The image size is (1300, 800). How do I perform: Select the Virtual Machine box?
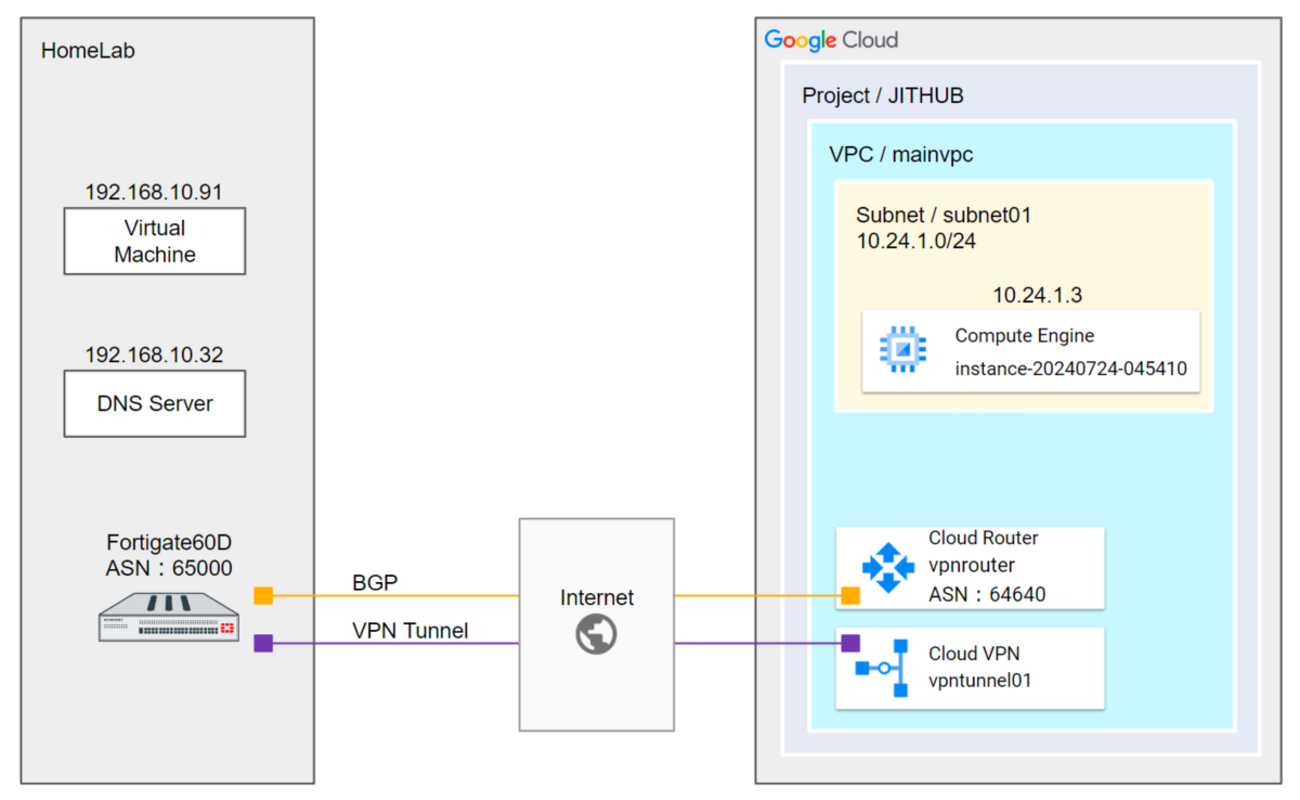click(x=154, y=241)
